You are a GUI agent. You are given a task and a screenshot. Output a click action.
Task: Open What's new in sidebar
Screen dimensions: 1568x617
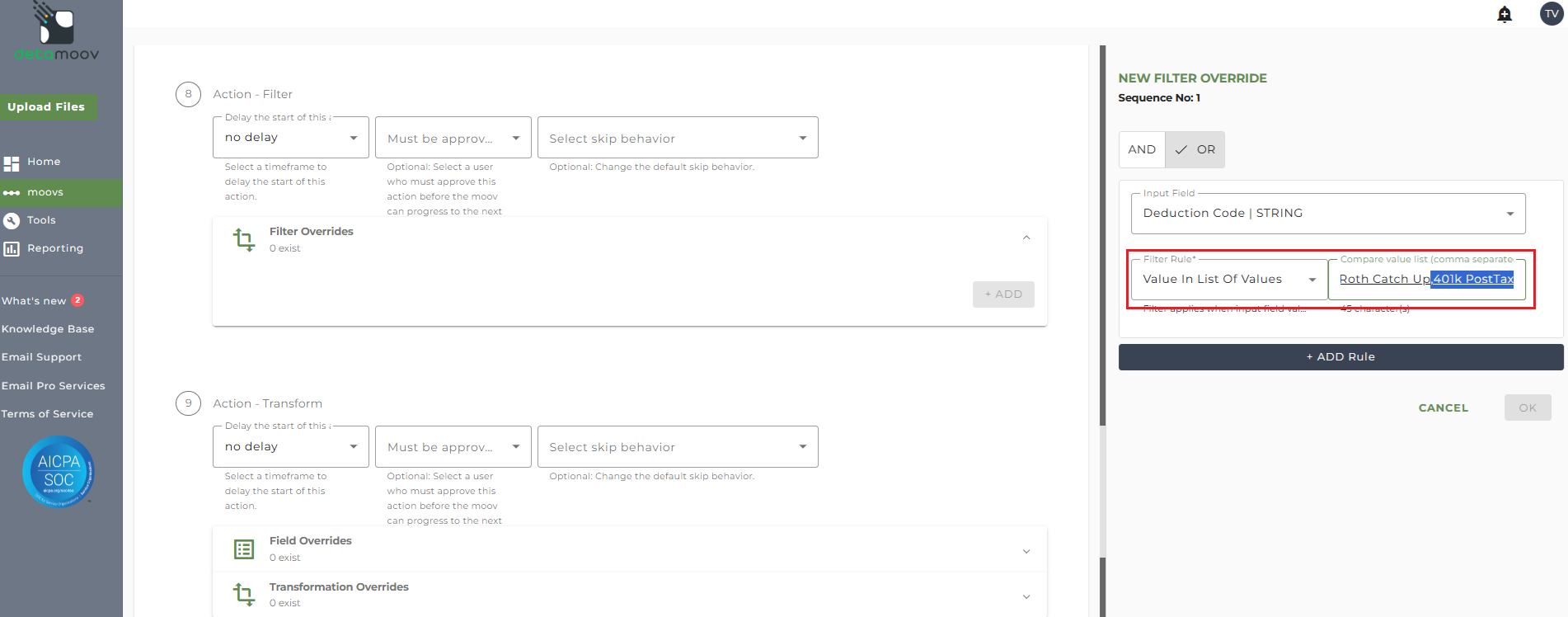35,301
